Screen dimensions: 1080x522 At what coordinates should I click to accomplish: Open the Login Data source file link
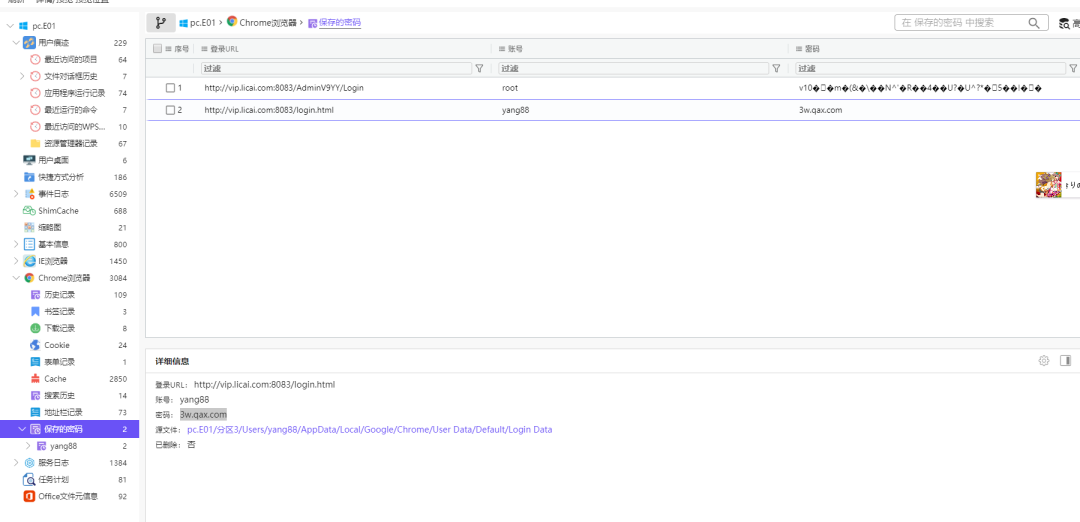[370, 430]
